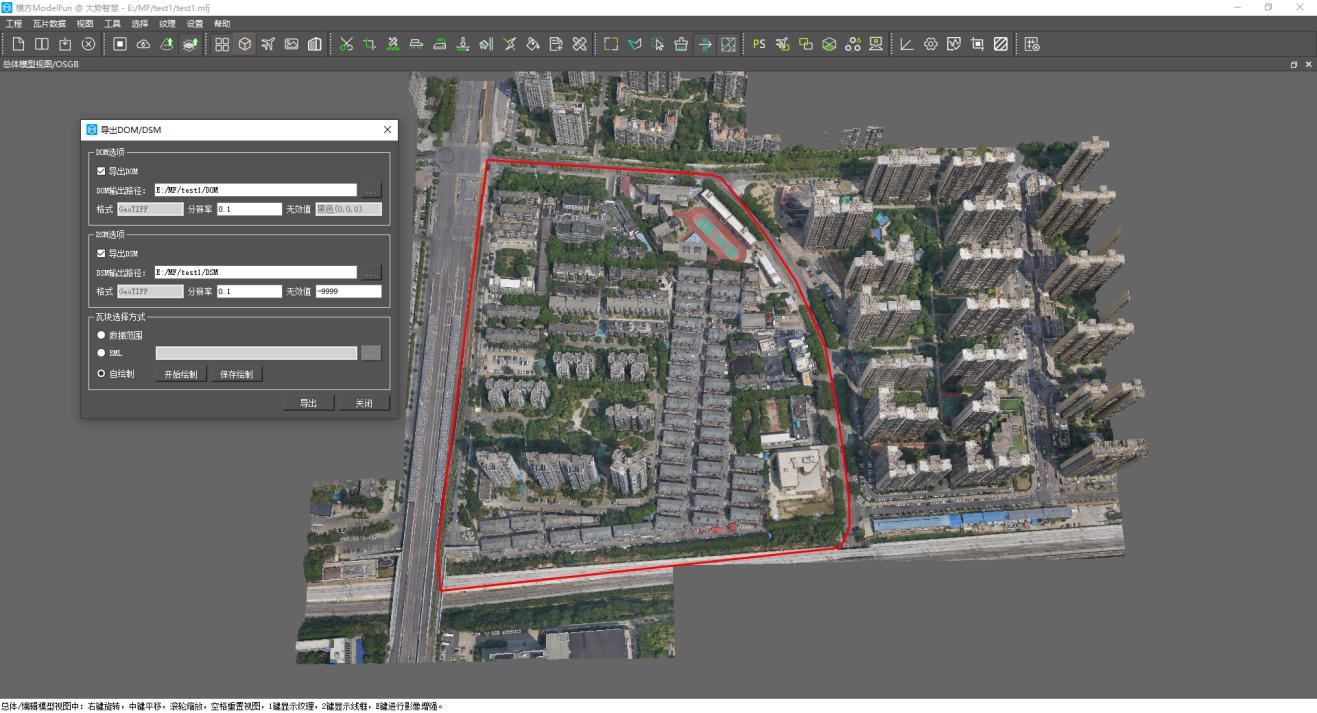Select the 数据范围 radio option
Viewport: 1317px width, 713px height.
(101, 335)
